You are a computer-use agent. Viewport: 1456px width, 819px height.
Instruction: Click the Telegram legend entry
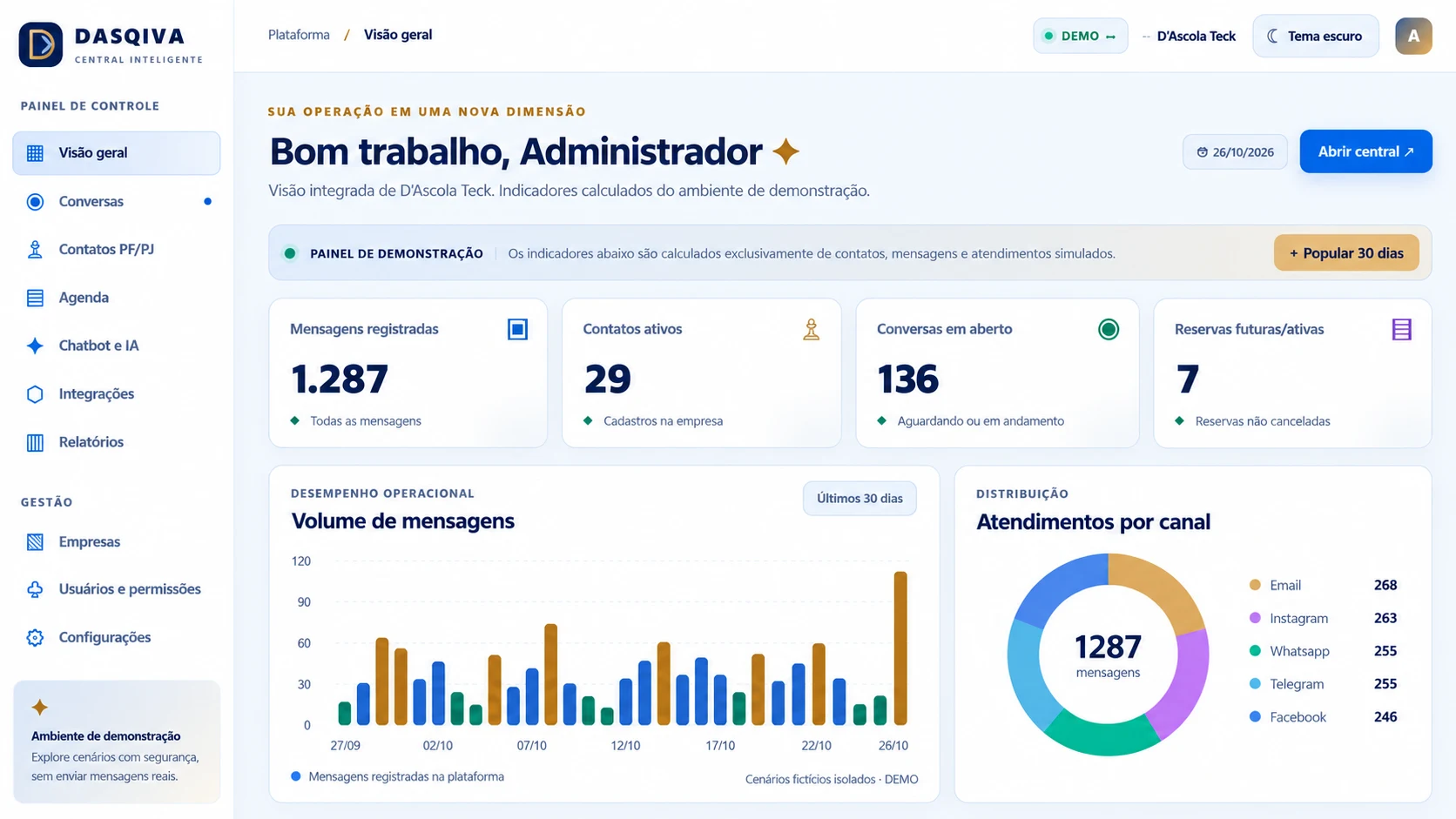1323,684
